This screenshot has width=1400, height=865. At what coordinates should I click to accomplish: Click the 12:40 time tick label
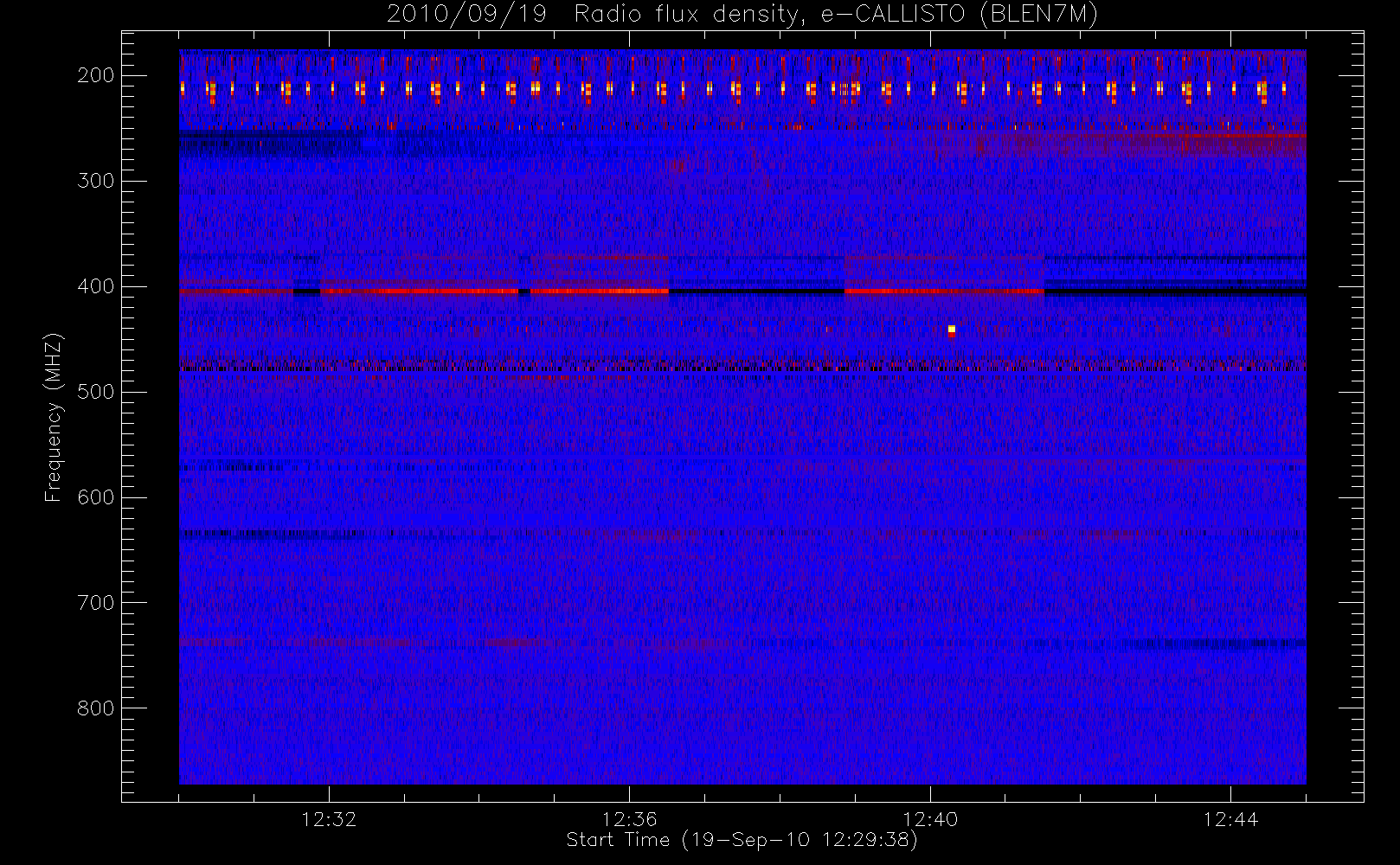tap(930, 819)
